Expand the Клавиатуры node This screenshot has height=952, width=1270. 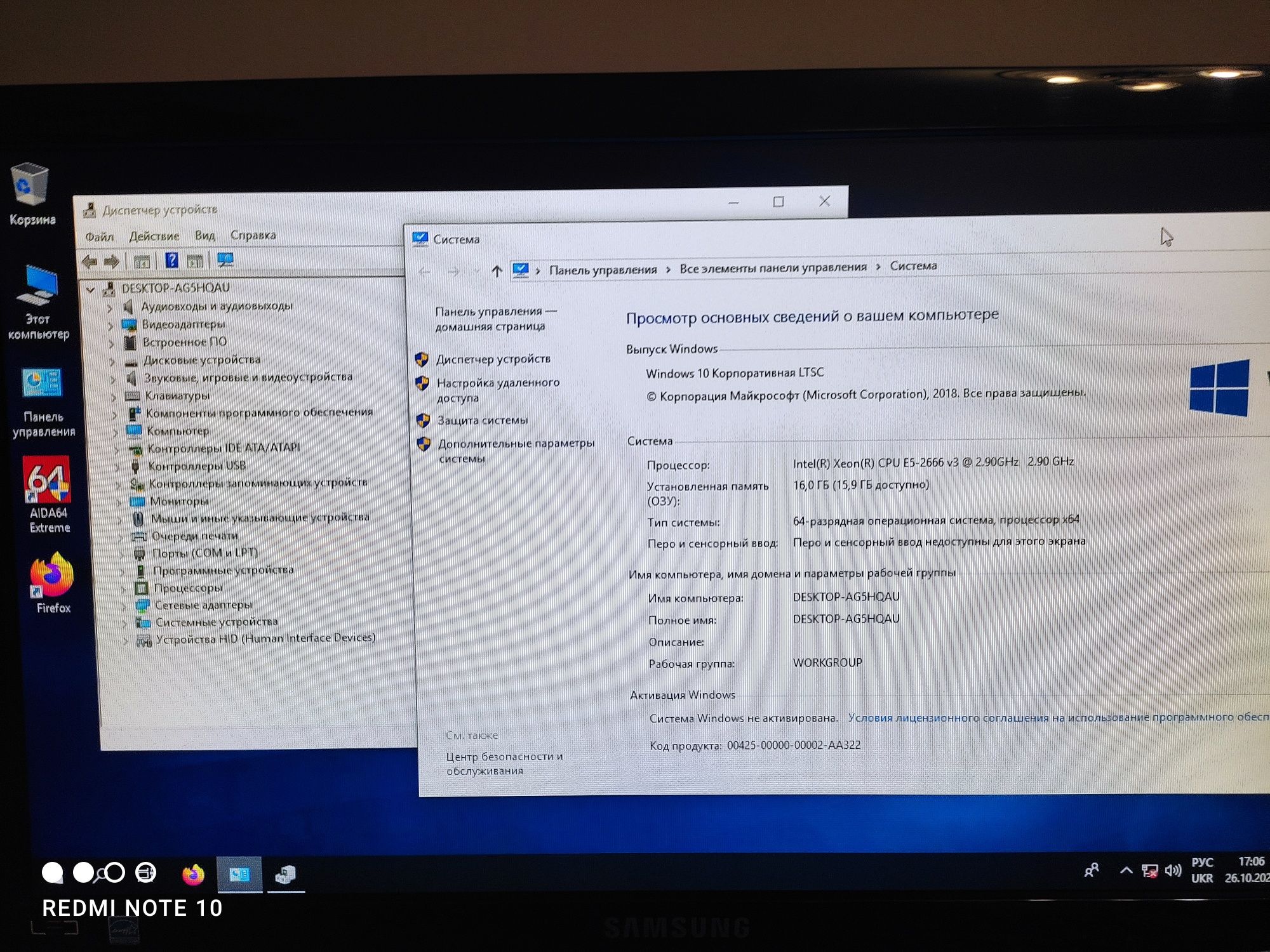click(x=114, y=397)
